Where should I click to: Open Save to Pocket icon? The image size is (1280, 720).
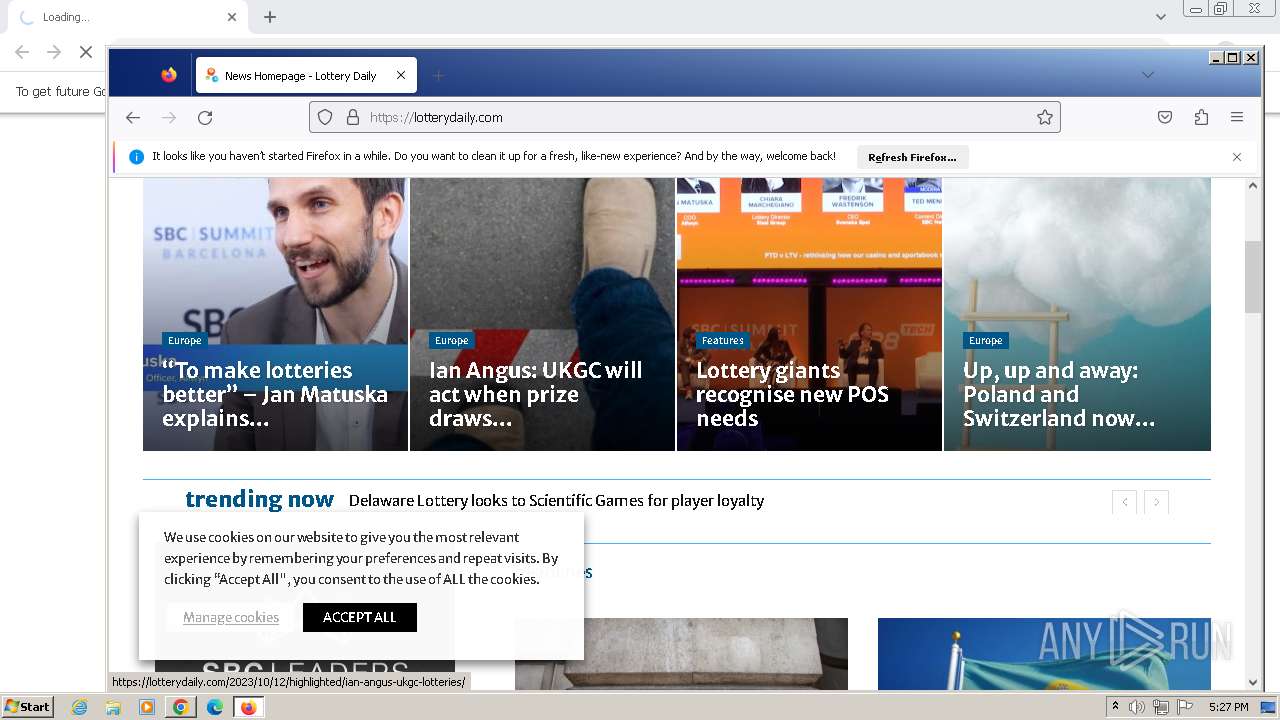click(1165, 117)
